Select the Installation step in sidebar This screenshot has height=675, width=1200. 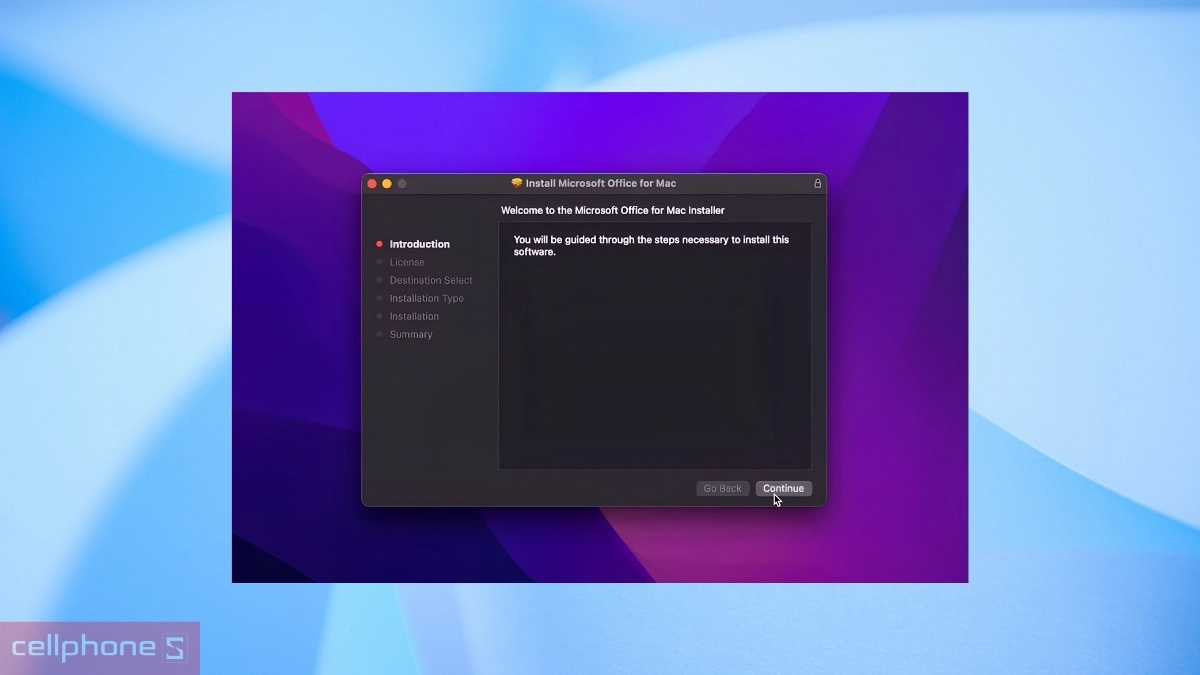(414, 316)
